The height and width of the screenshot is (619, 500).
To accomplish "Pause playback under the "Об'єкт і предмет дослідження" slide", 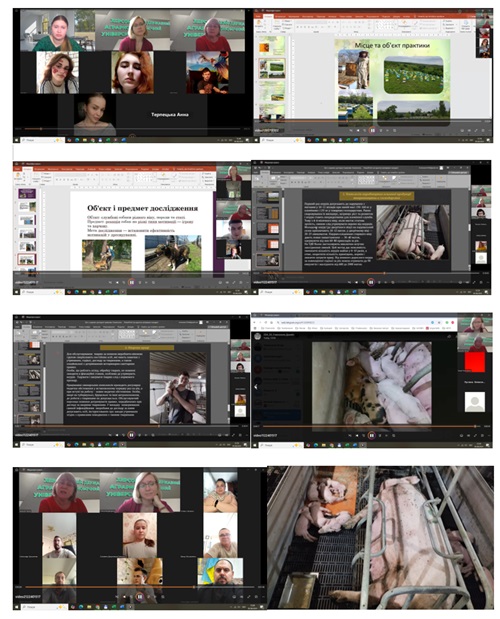I will coord(131,282).
